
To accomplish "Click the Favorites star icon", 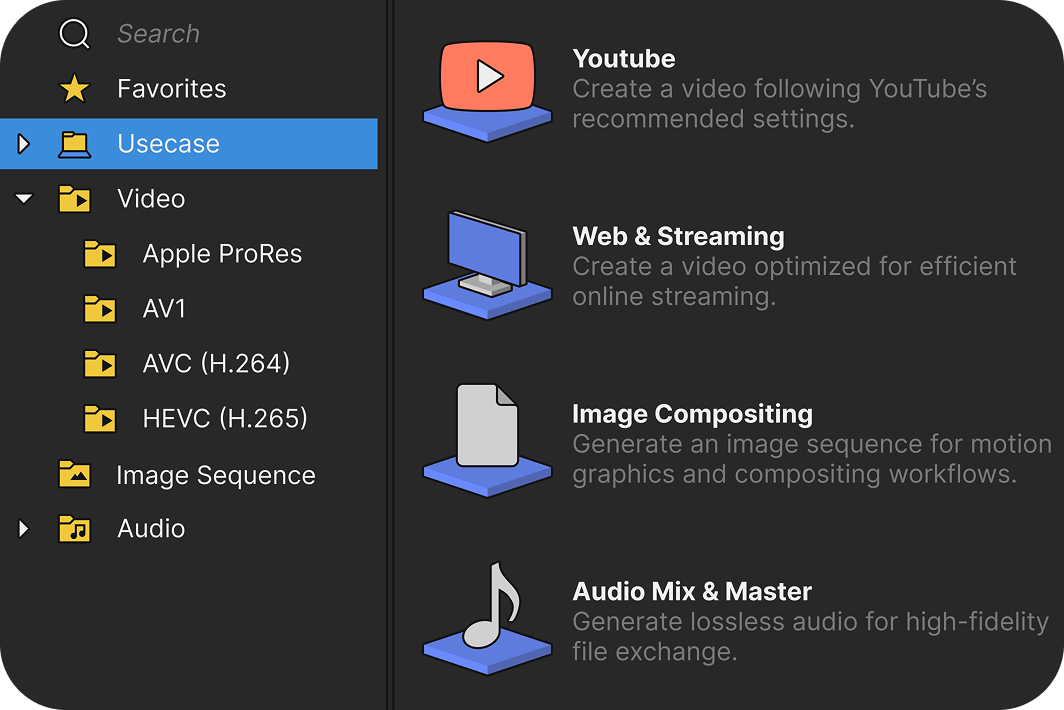I will tap(74, 88).
